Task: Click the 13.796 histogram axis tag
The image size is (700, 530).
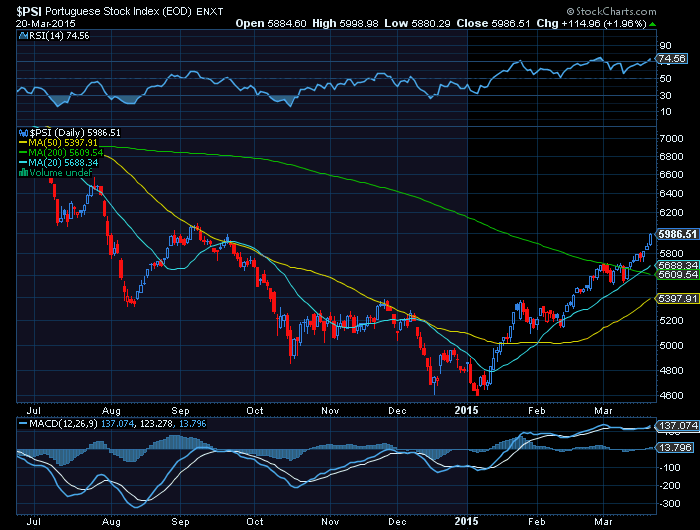Action: (x=674, y=447)
